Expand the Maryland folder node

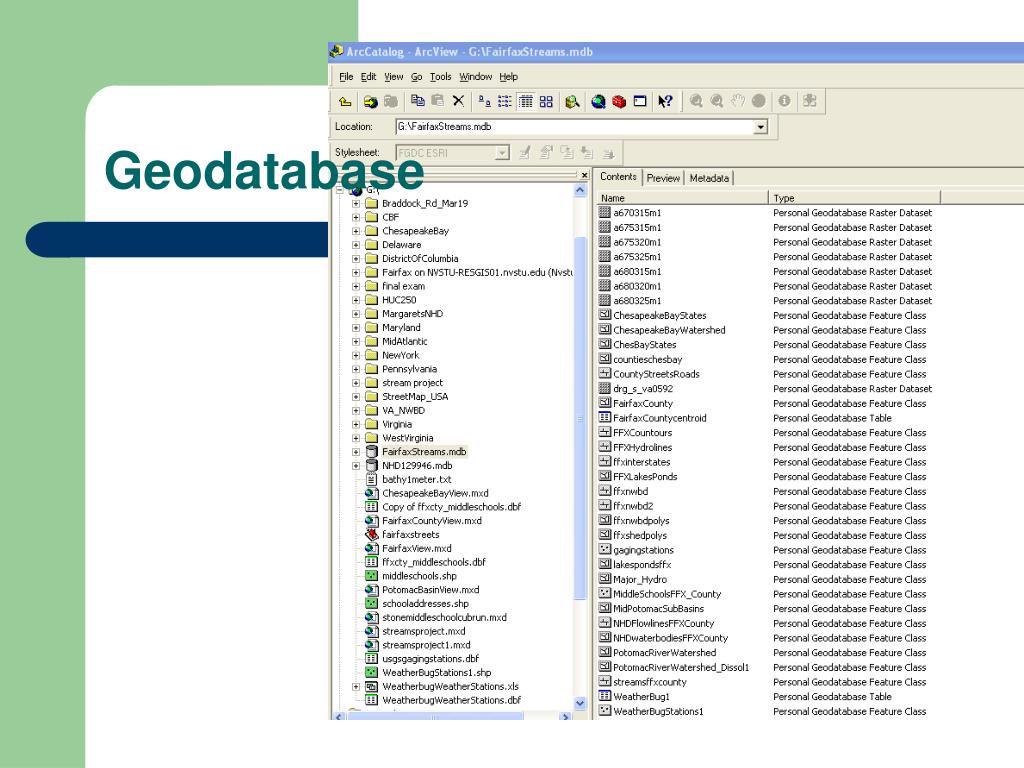coord(356,328)
